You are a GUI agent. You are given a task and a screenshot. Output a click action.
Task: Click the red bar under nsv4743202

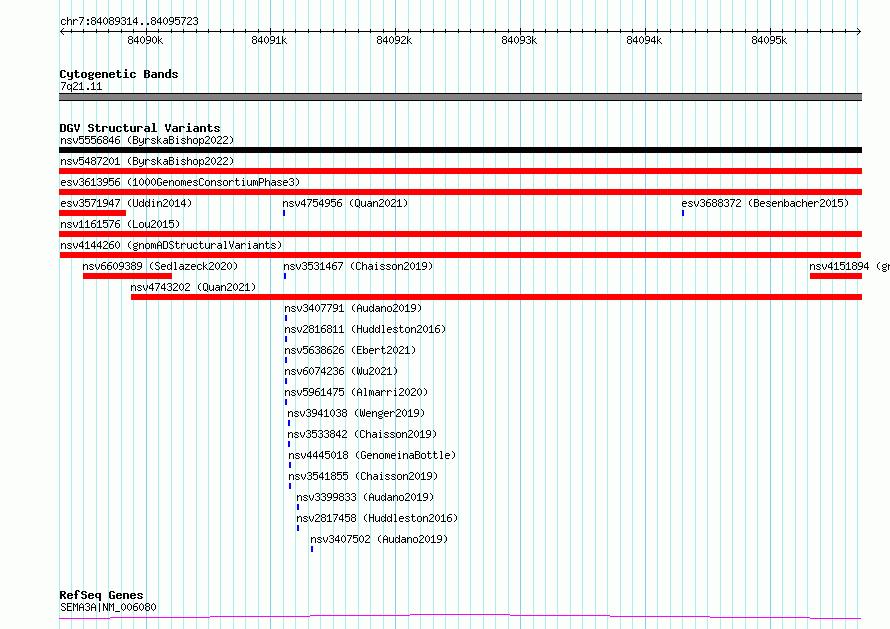[x=497, y=297]
